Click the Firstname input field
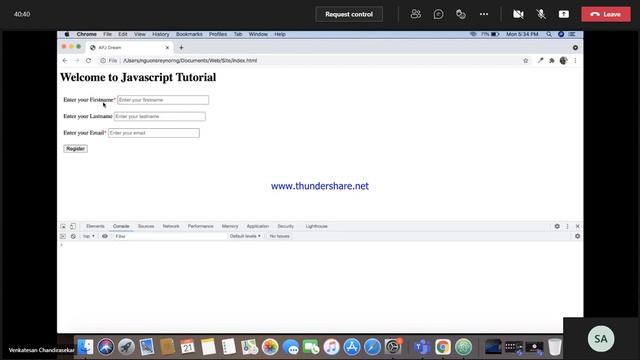This screenshot has width=640, height=360. [163, 100]
